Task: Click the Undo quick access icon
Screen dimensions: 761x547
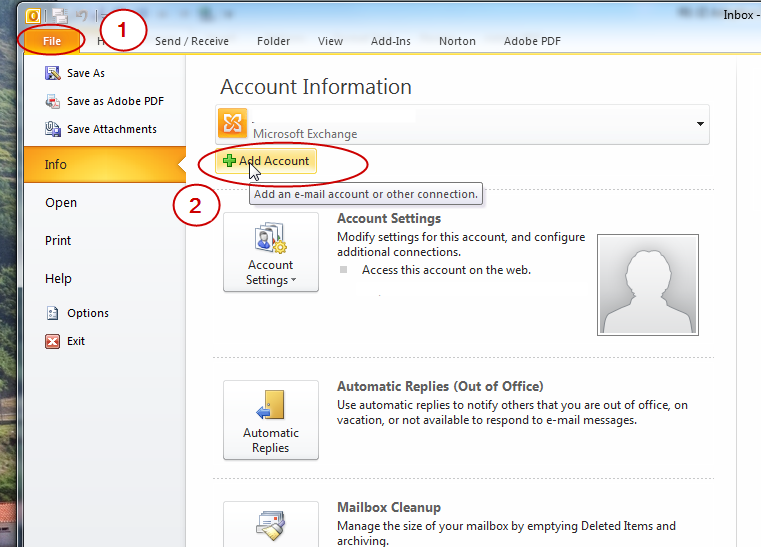Action: tap(82, 16)
